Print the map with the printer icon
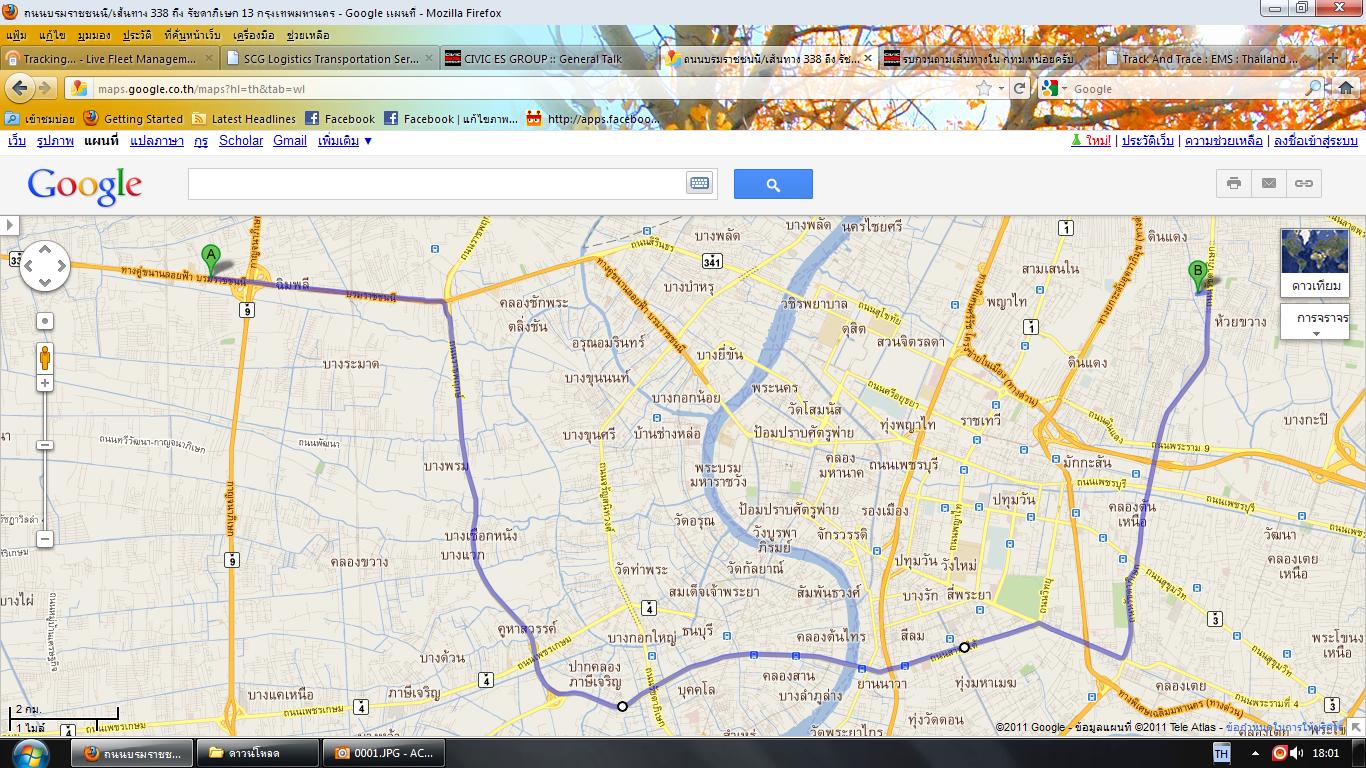 click(x=1234, y=183)
